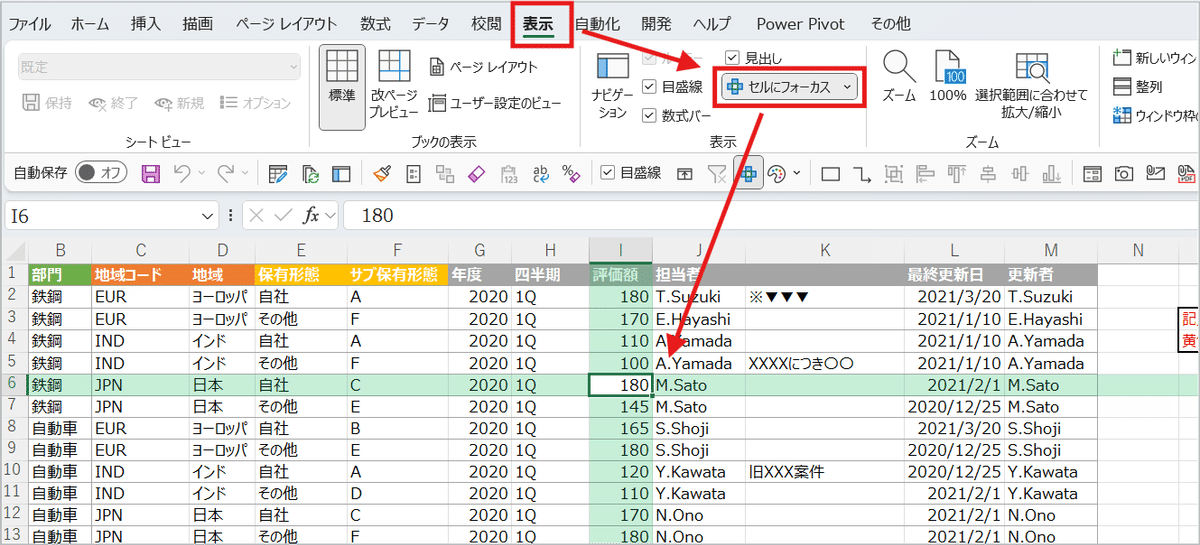Viewport: 1200px width, 545px height.
Task: Click Arrange All (整列) button
Action: click(1137, 87)
